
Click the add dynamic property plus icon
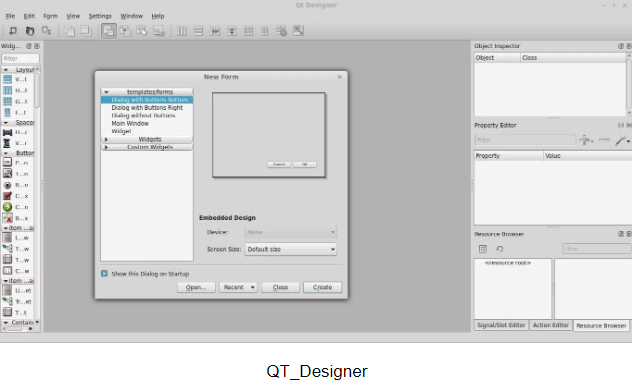pos(586,140)
